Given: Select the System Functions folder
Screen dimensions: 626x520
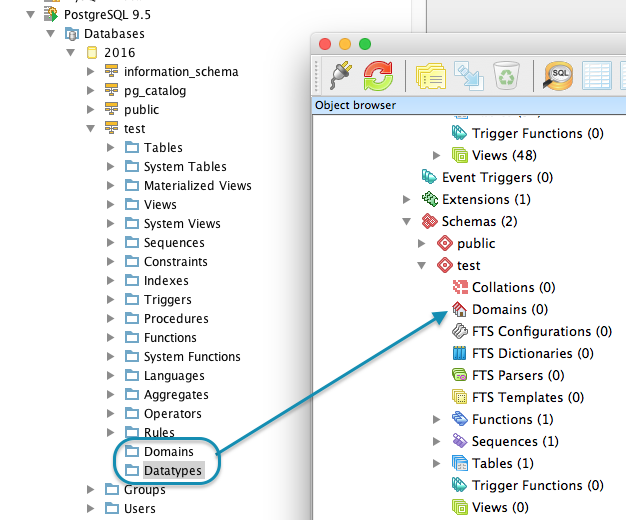Looking at the screenshot, I should (x=192, y=356).
